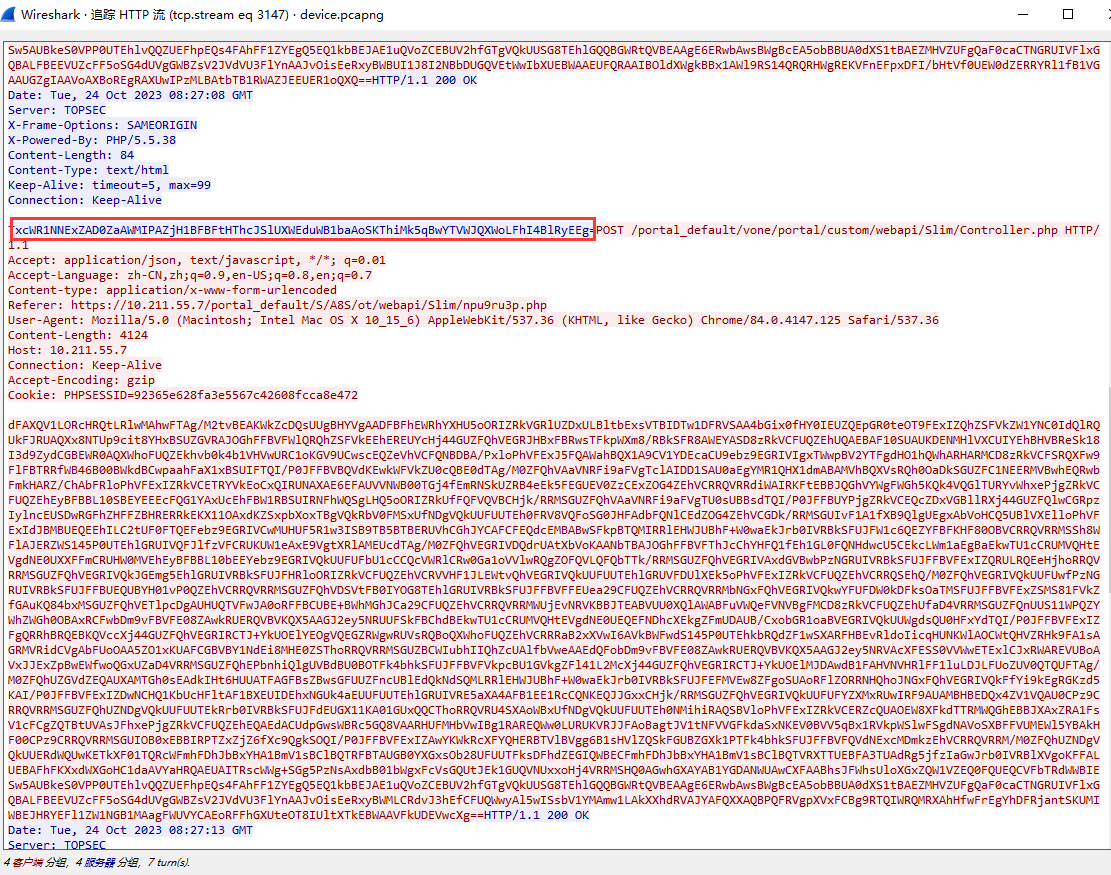
Task: Click Content-type: application/x-www-form-urlencoded line
Action: coord(172,290)
